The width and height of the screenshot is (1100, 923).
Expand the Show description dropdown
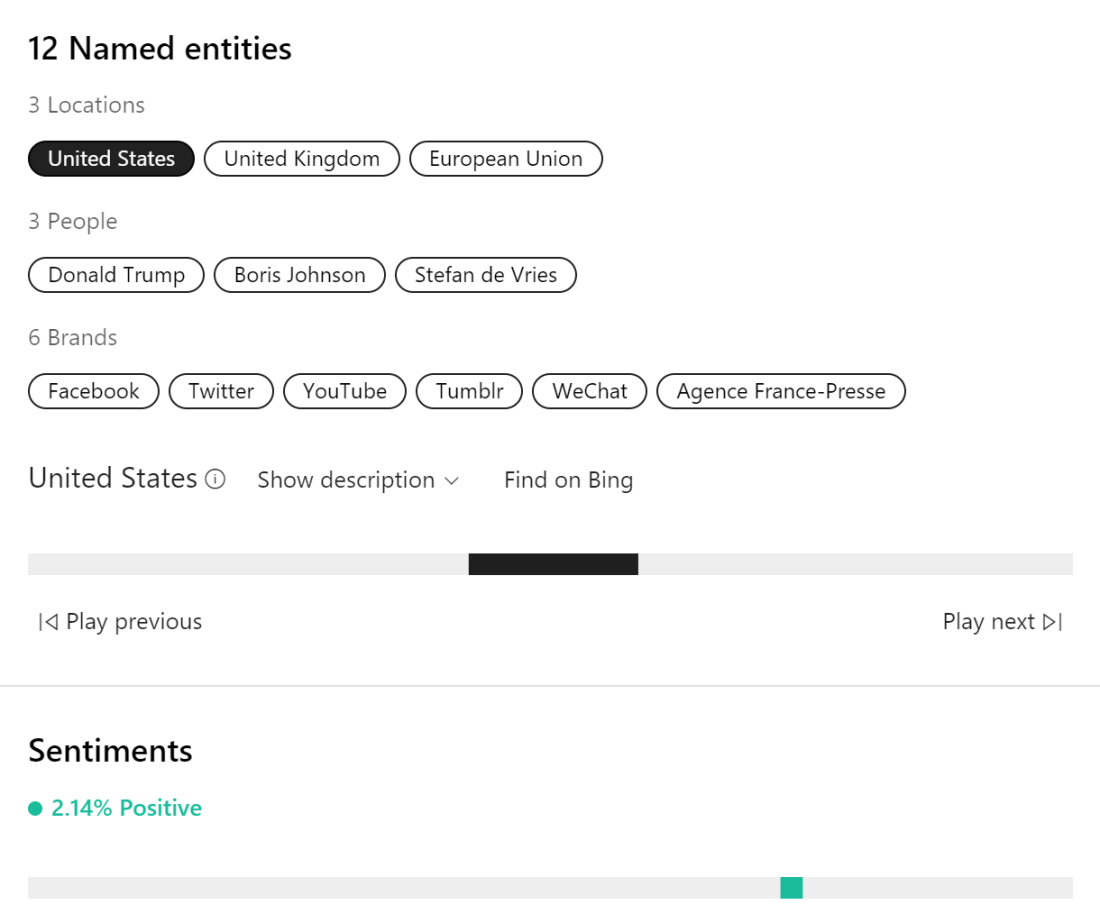pyautogui.click(x=358, y=480)
